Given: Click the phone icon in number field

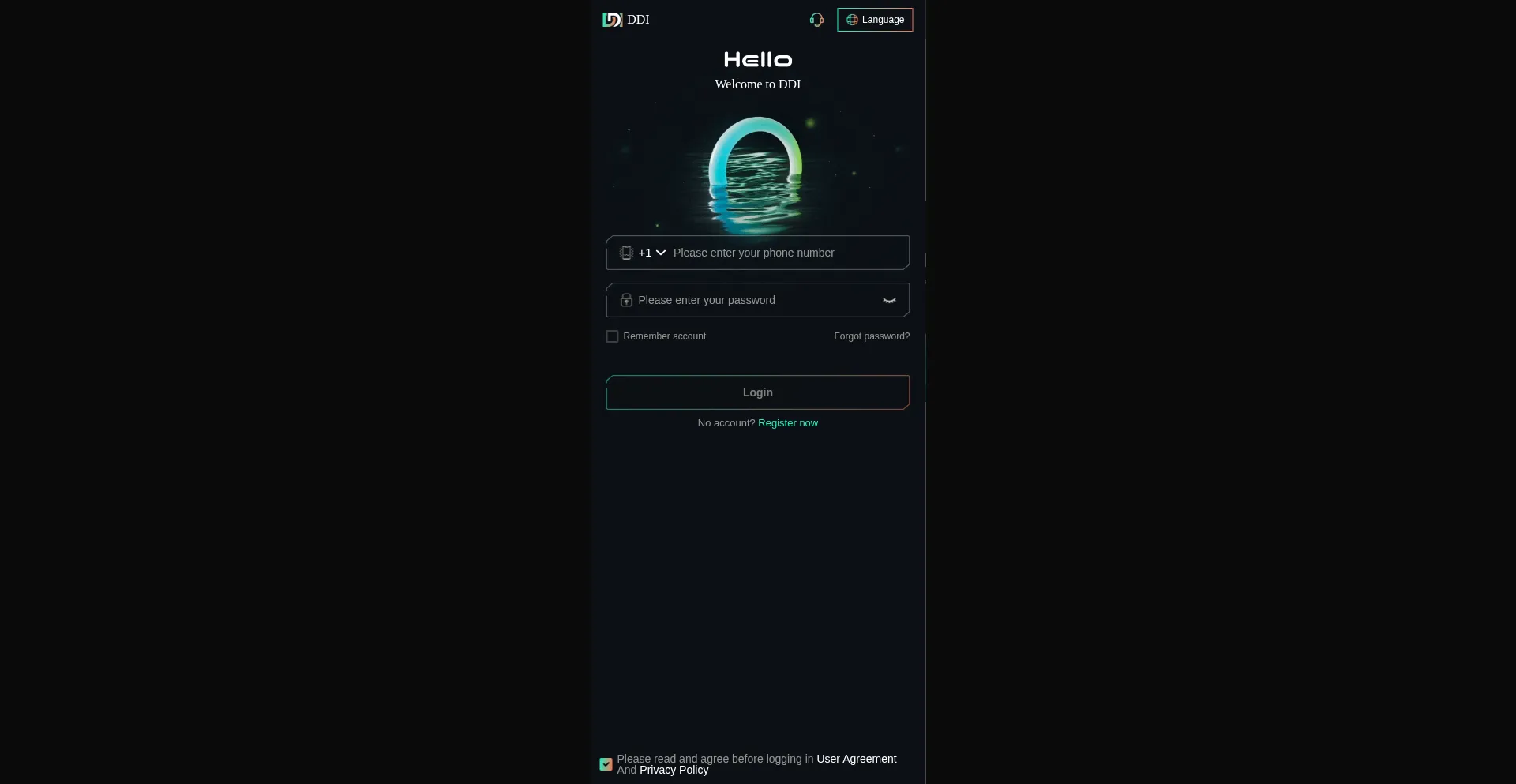Looking at the screenshot, I should pyautogui.click(x=626, y=253).
